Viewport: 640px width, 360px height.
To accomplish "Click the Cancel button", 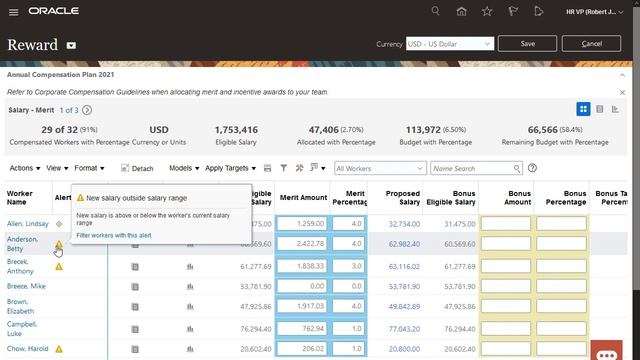I will pos(591,44).
